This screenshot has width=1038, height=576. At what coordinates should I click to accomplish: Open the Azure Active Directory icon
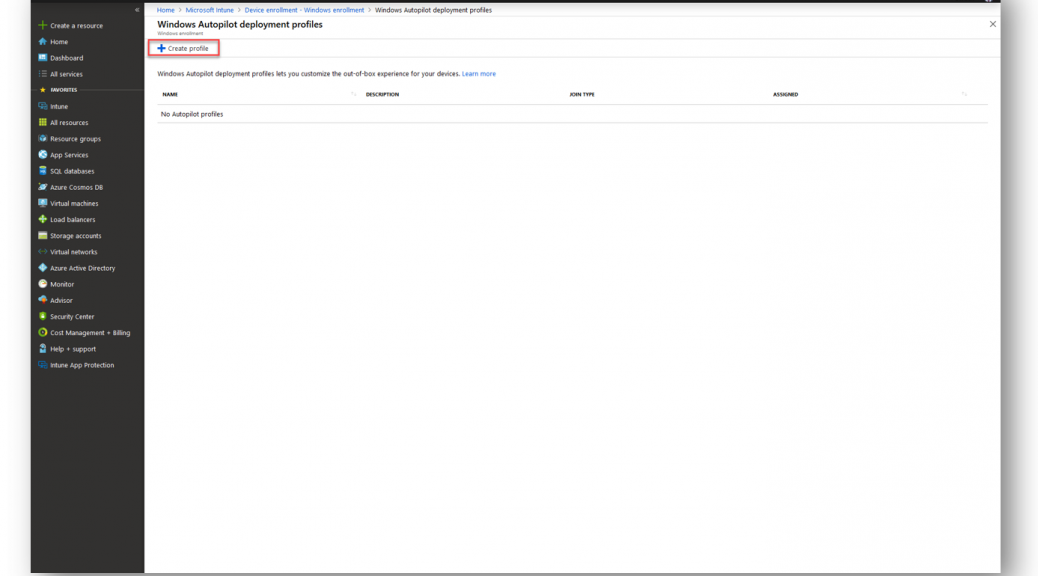[x=42, y=268]
